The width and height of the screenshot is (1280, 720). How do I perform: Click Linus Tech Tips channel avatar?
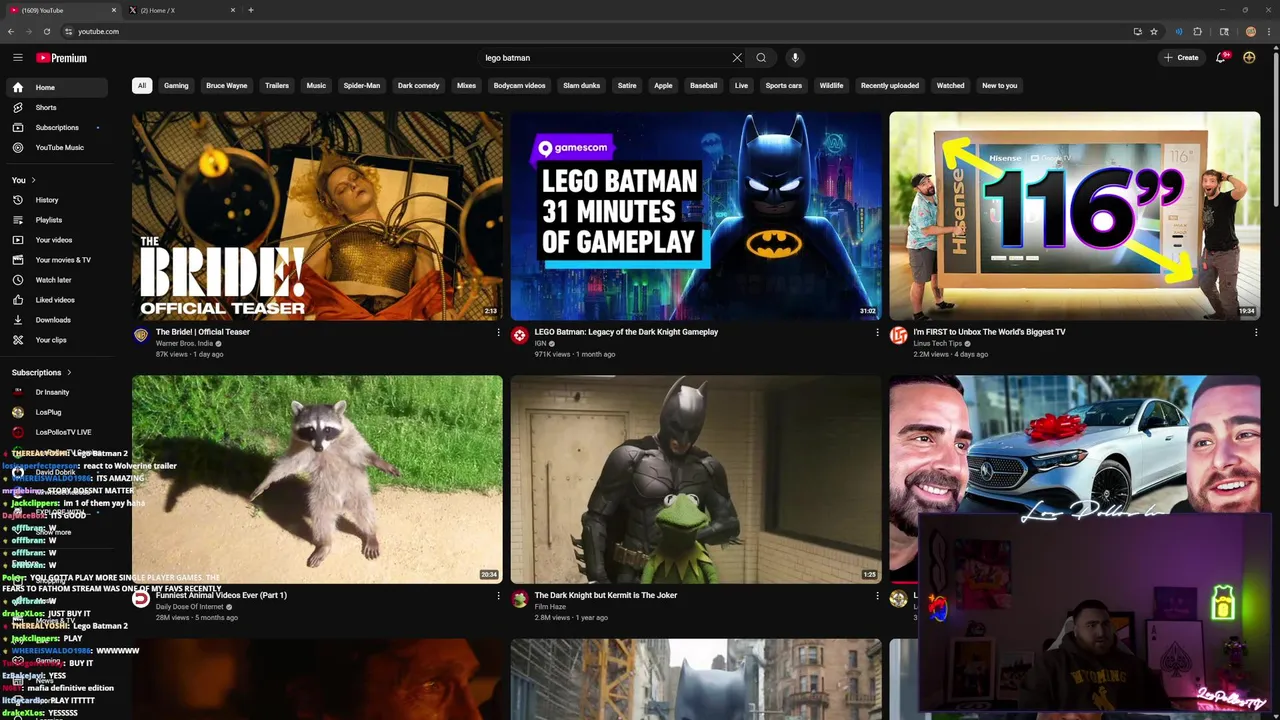click(x=898, y=336)
